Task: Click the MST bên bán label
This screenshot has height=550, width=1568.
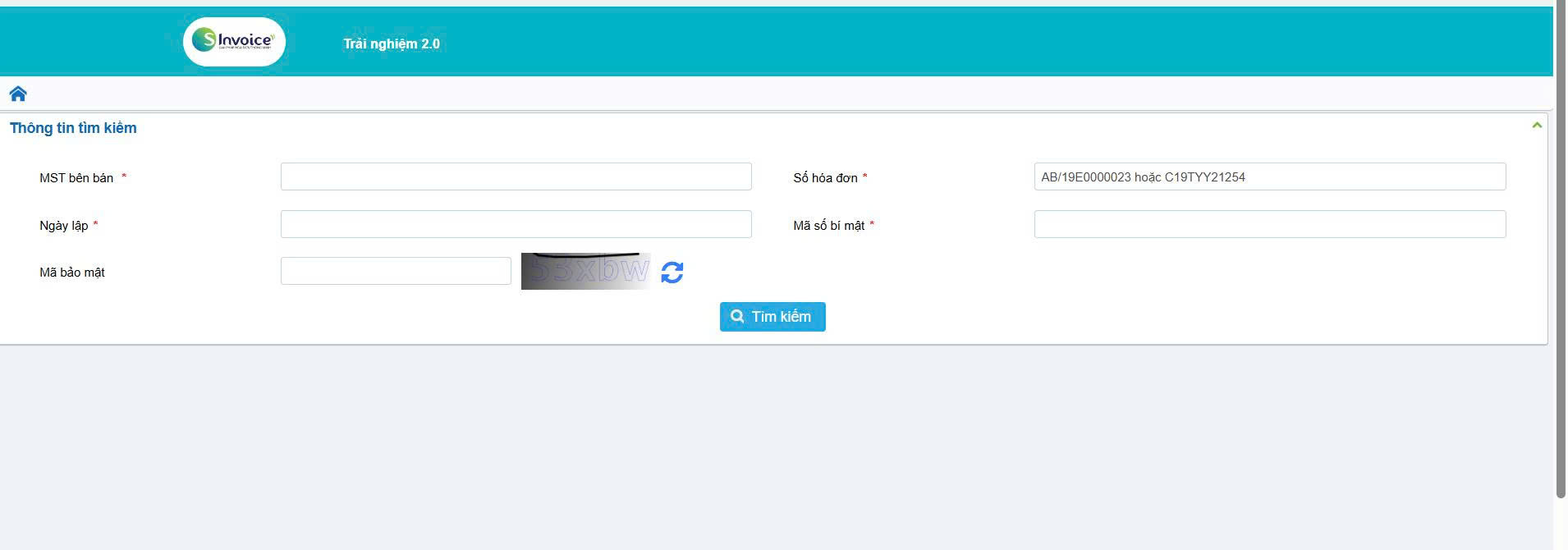Action: point(76,178)
